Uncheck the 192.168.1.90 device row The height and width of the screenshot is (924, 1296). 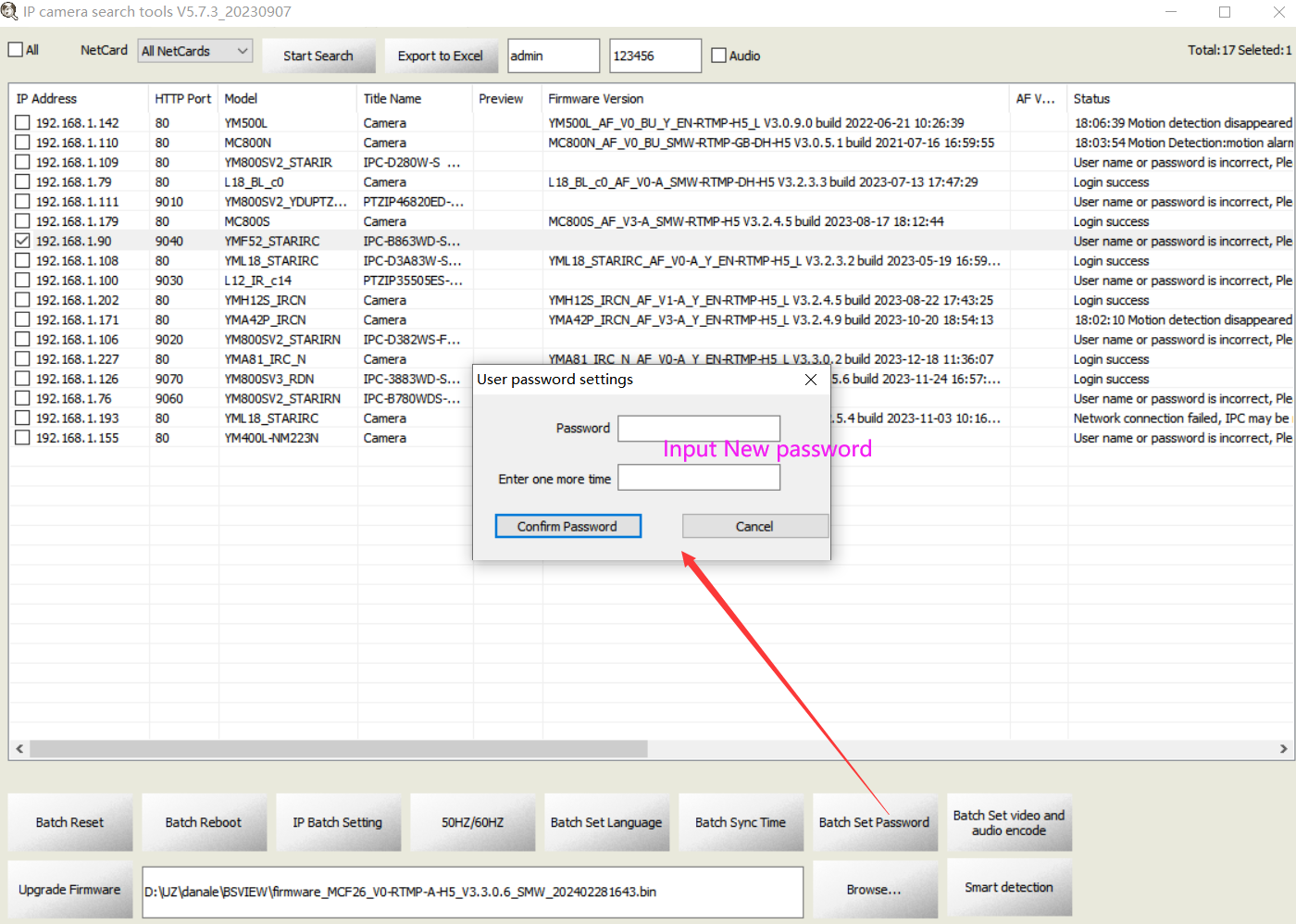(x=22, y=241)
